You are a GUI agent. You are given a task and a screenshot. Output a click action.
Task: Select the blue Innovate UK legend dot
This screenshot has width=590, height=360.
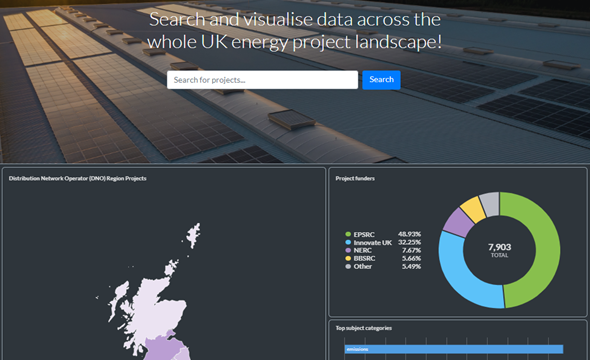point(348,242)
